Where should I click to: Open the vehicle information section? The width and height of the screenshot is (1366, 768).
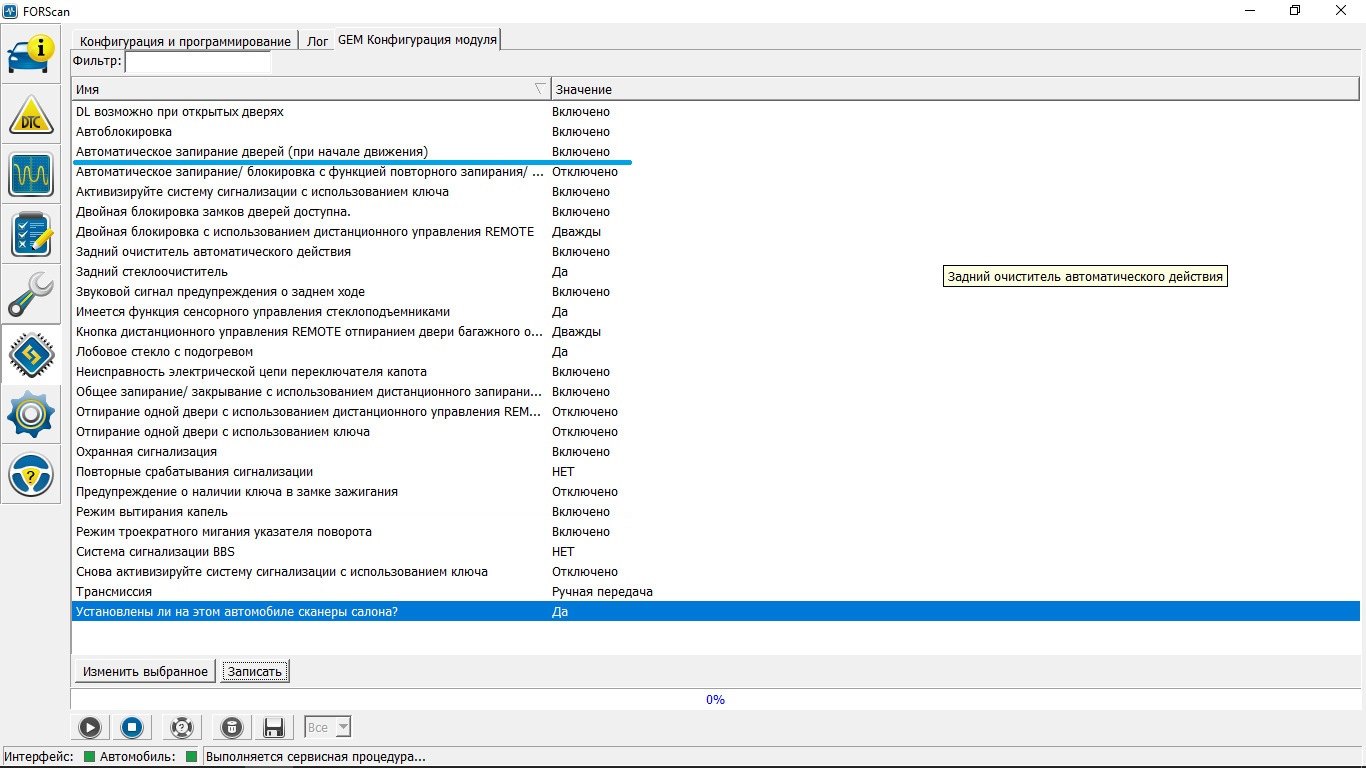coord(31,55)
